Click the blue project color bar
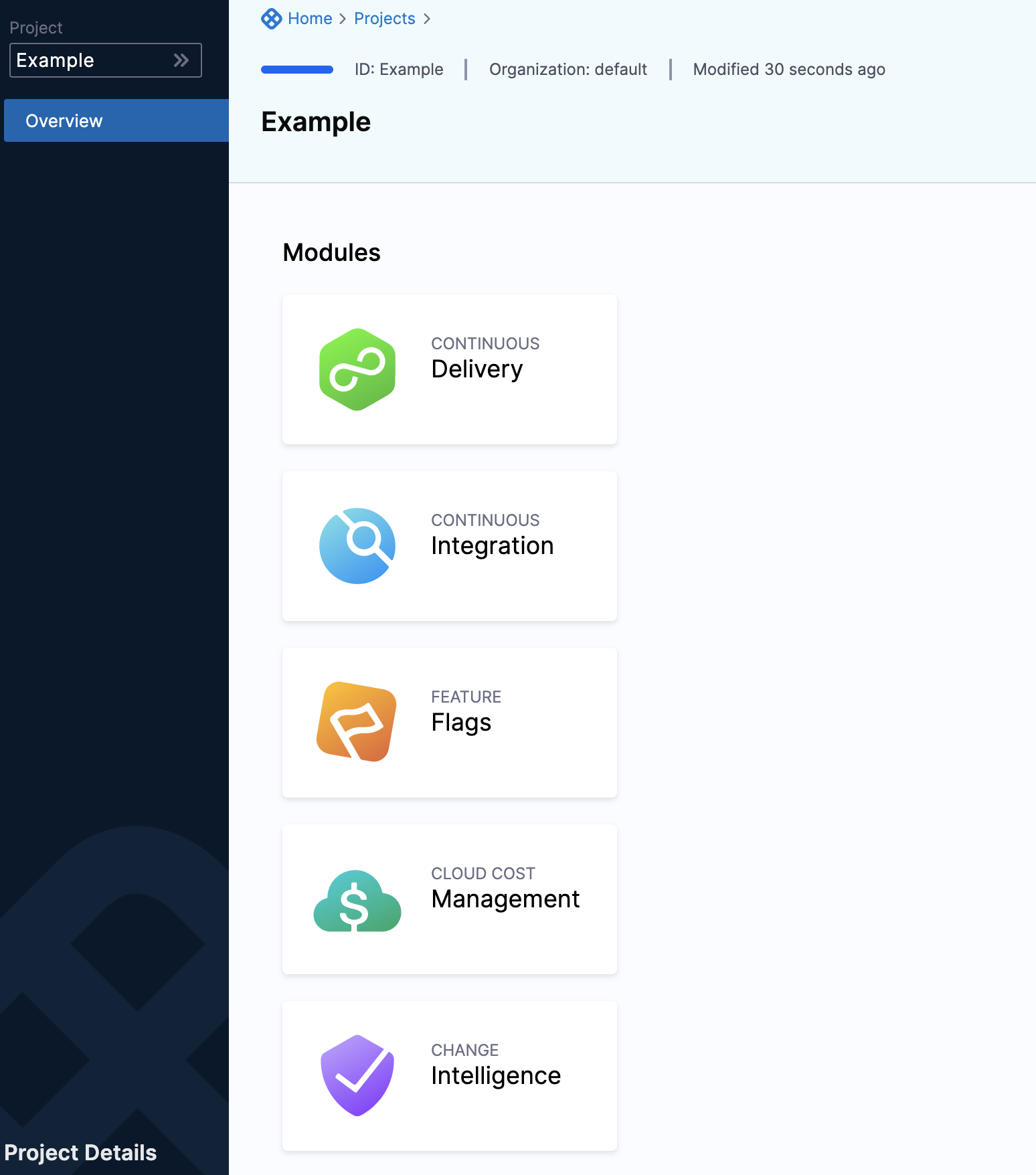This screenshot has height=1175, width=1036. [297, 70]
